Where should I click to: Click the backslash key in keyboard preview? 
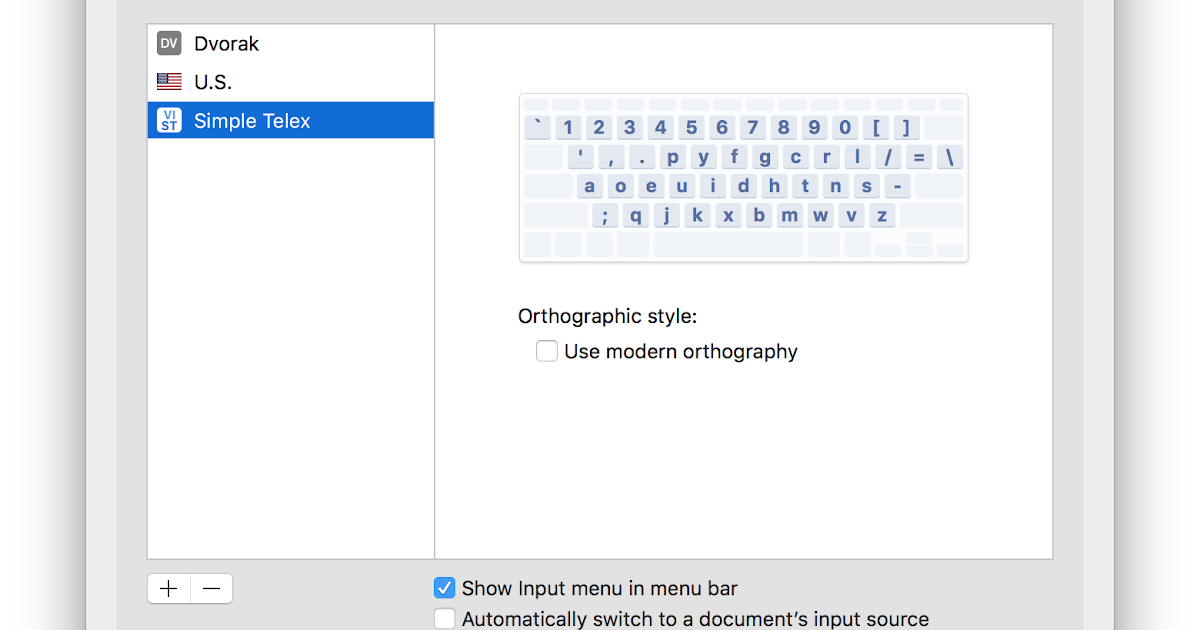tap(950, 157)
